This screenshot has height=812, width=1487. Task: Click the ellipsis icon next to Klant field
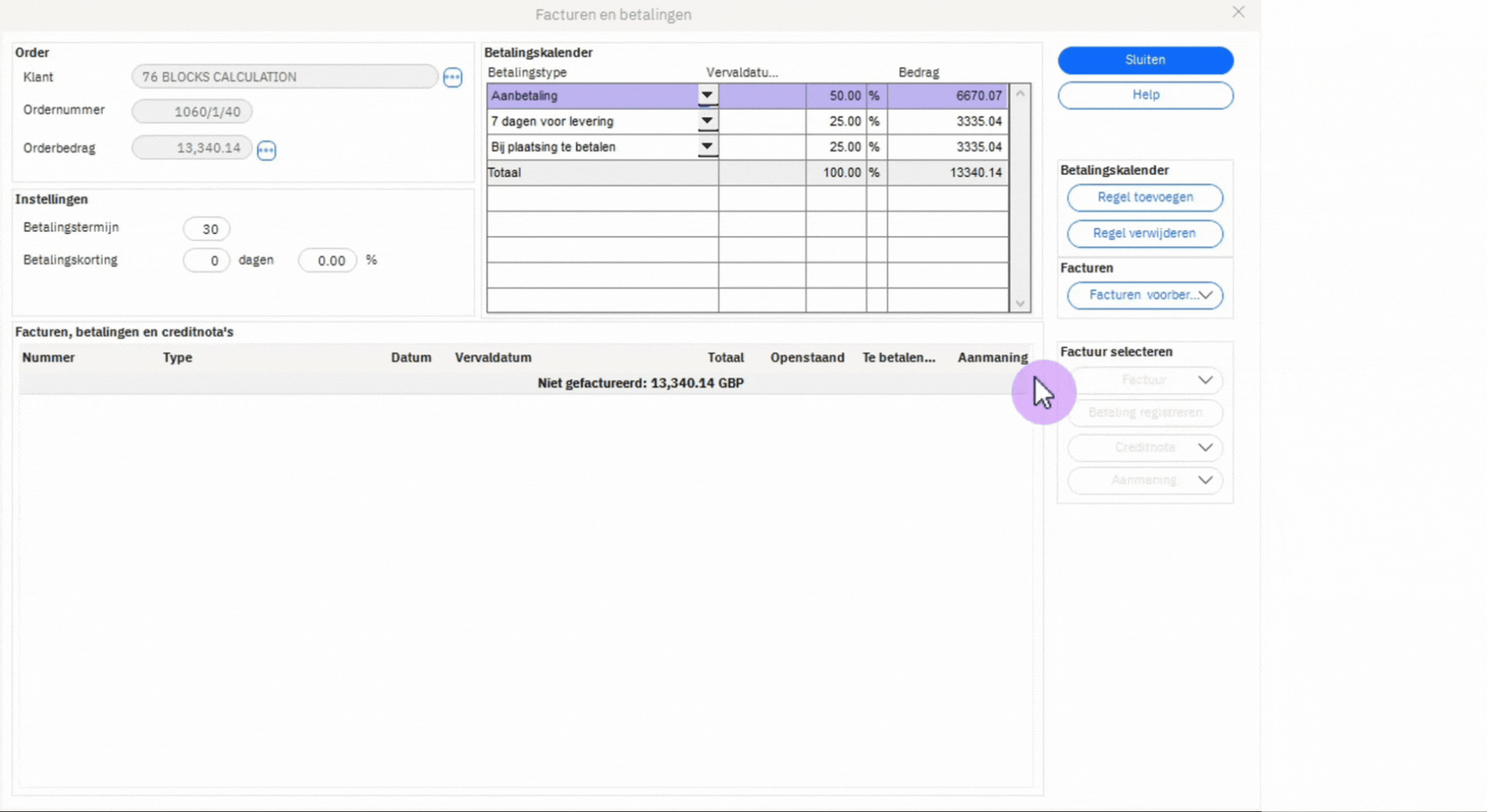coord(452,77)
